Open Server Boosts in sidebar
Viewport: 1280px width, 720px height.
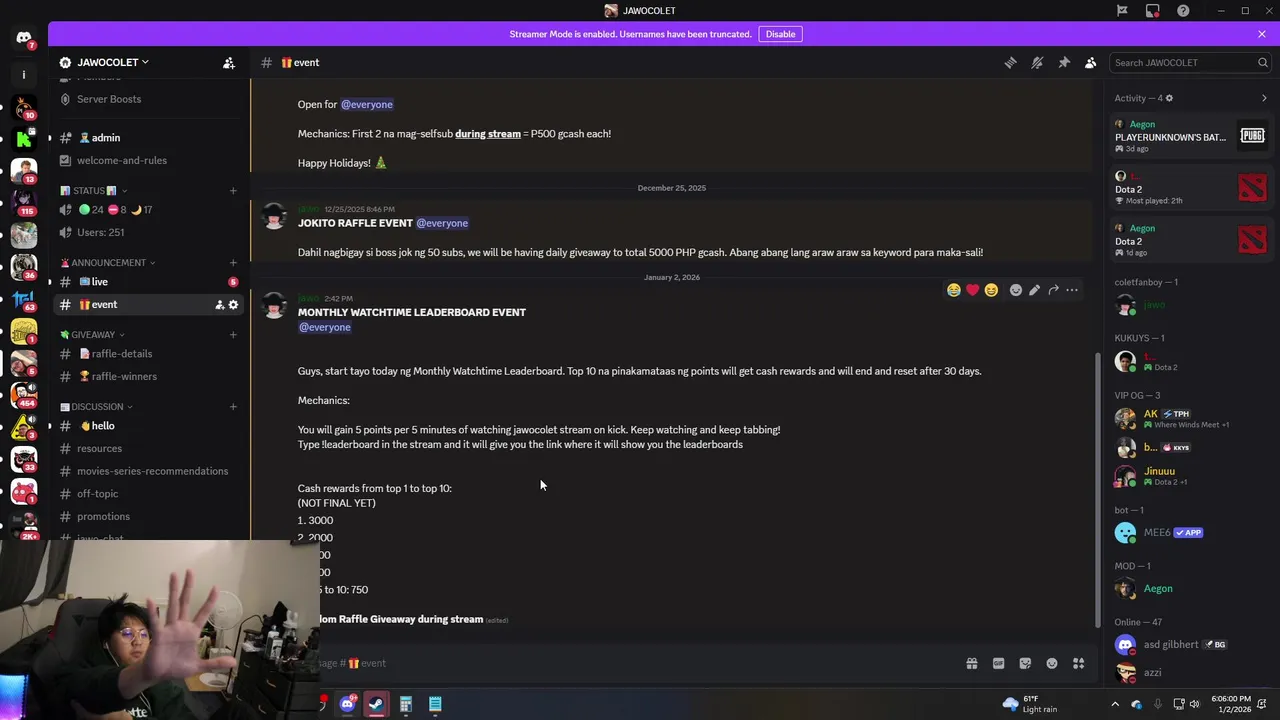pyautogui.click(x=108, y=99)
